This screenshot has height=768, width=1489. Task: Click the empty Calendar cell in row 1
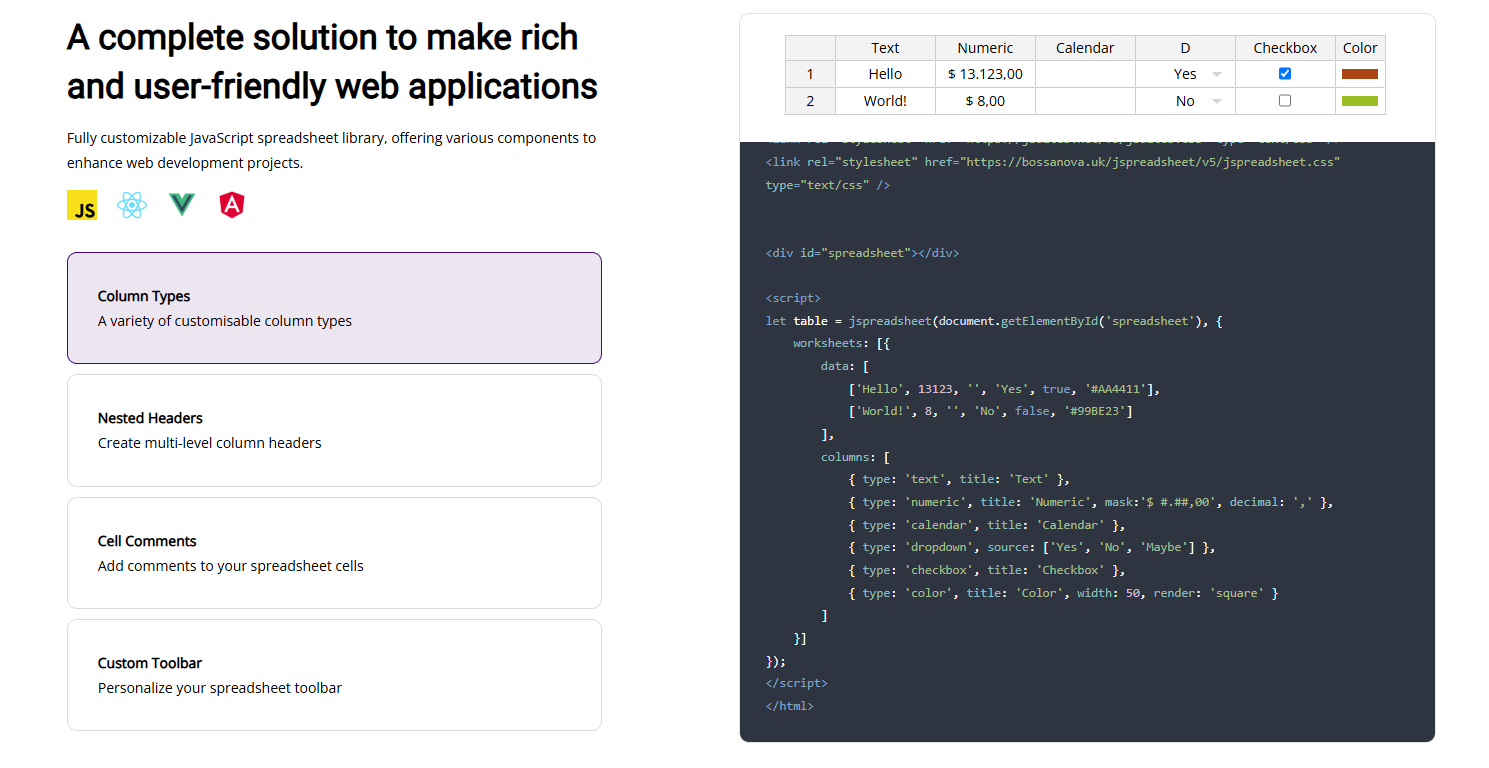[x=1085, y=74]
